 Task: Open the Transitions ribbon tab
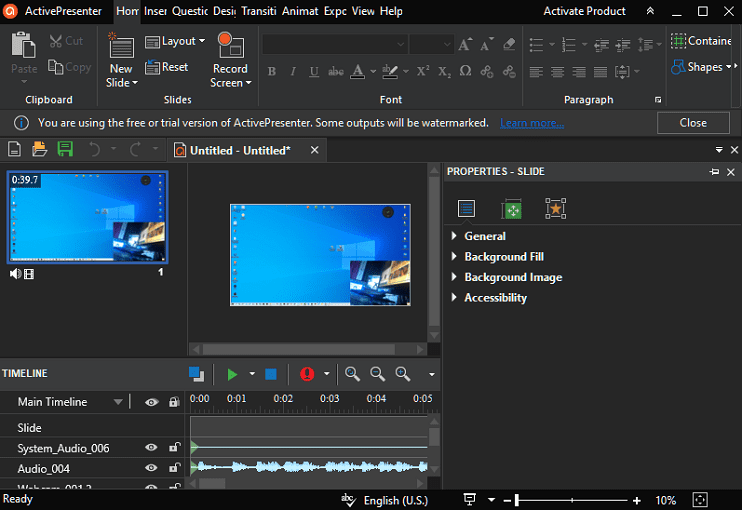click(258, 11)
